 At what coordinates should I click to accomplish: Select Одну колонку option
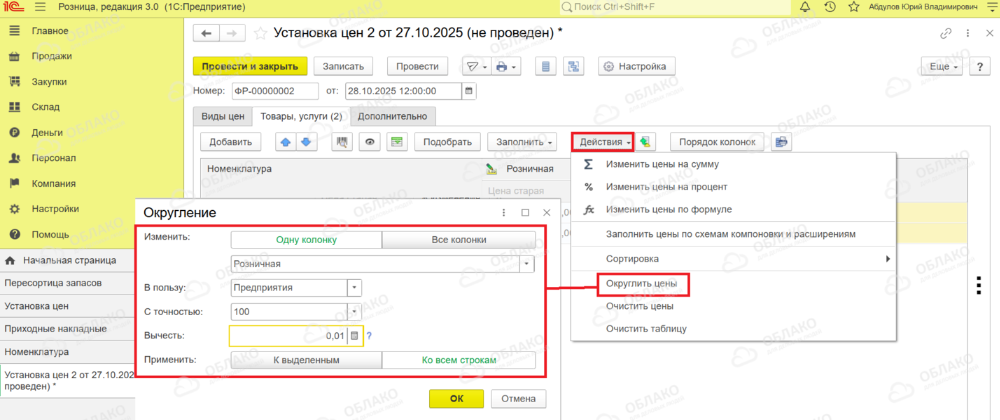click(306, 240)
